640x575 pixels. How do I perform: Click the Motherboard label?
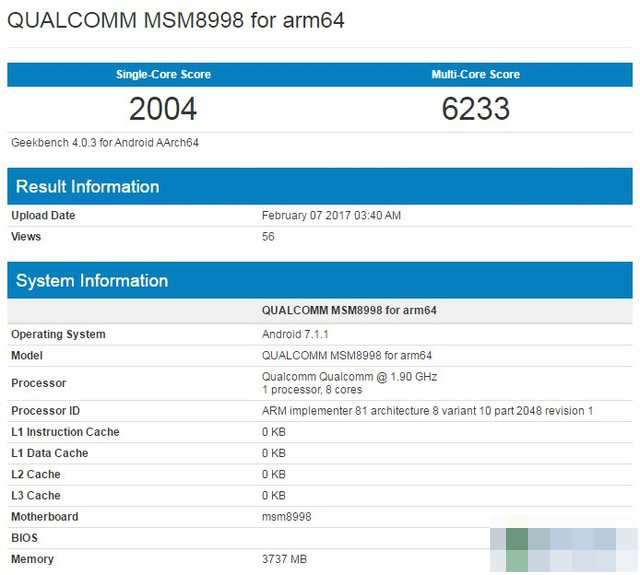click(45, 517)
